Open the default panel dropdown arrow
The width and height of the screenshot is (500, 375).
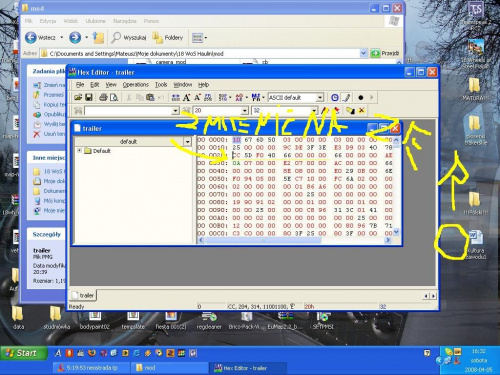click(x=188, y=142)
